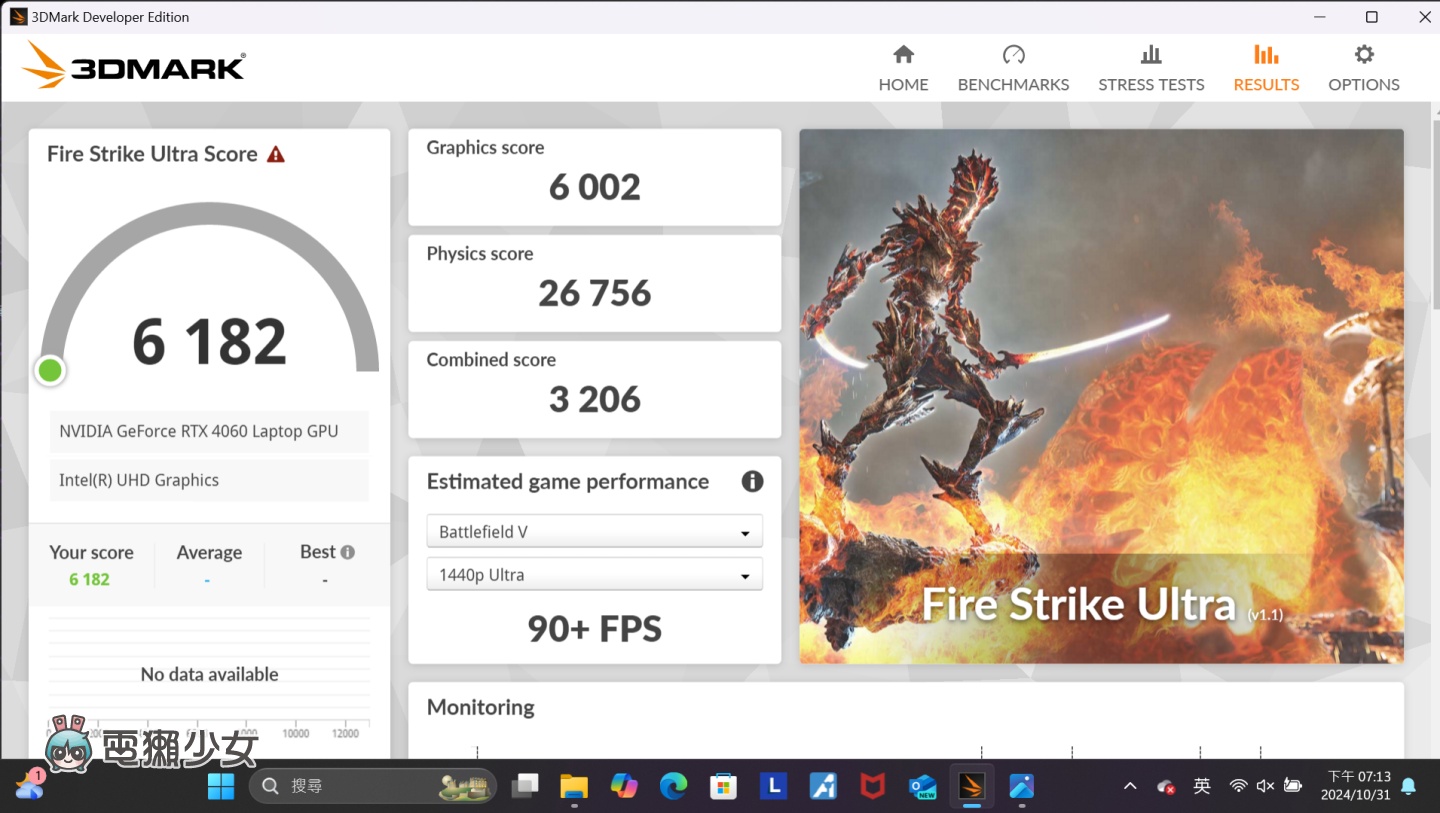Click the estimated game performance info icon
Screen dimensions: 1440x813
(752, 481)
